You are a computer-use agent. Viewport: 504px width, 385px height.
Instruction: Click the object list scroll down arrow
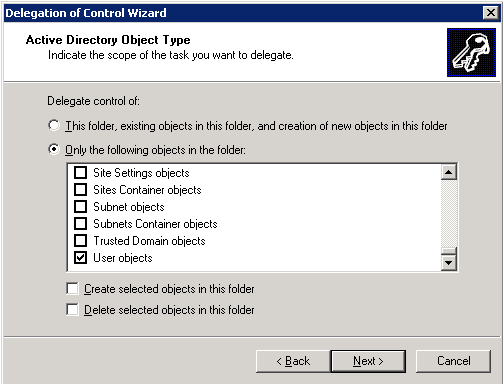(x=449, y=263)
